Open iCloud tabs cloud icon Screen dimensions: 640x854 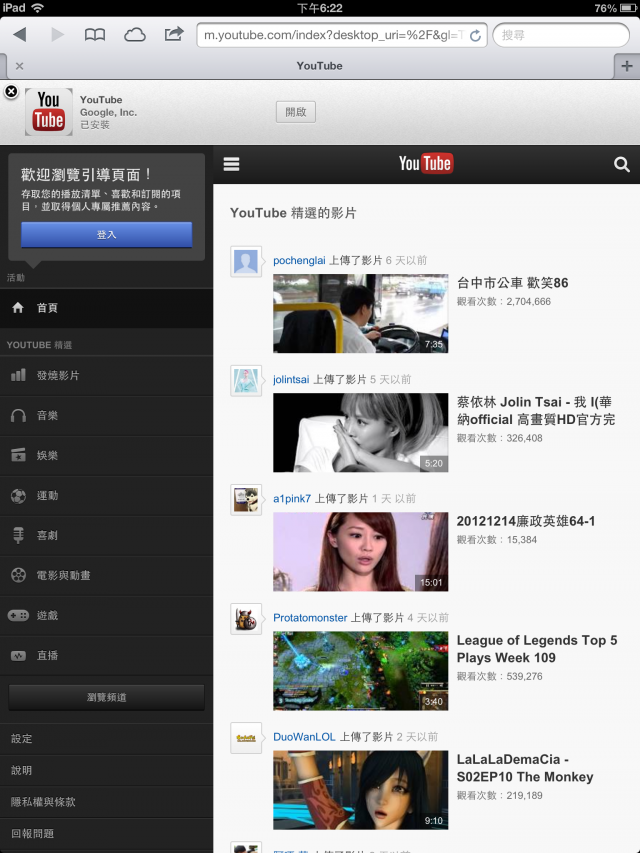click(135, 35)
